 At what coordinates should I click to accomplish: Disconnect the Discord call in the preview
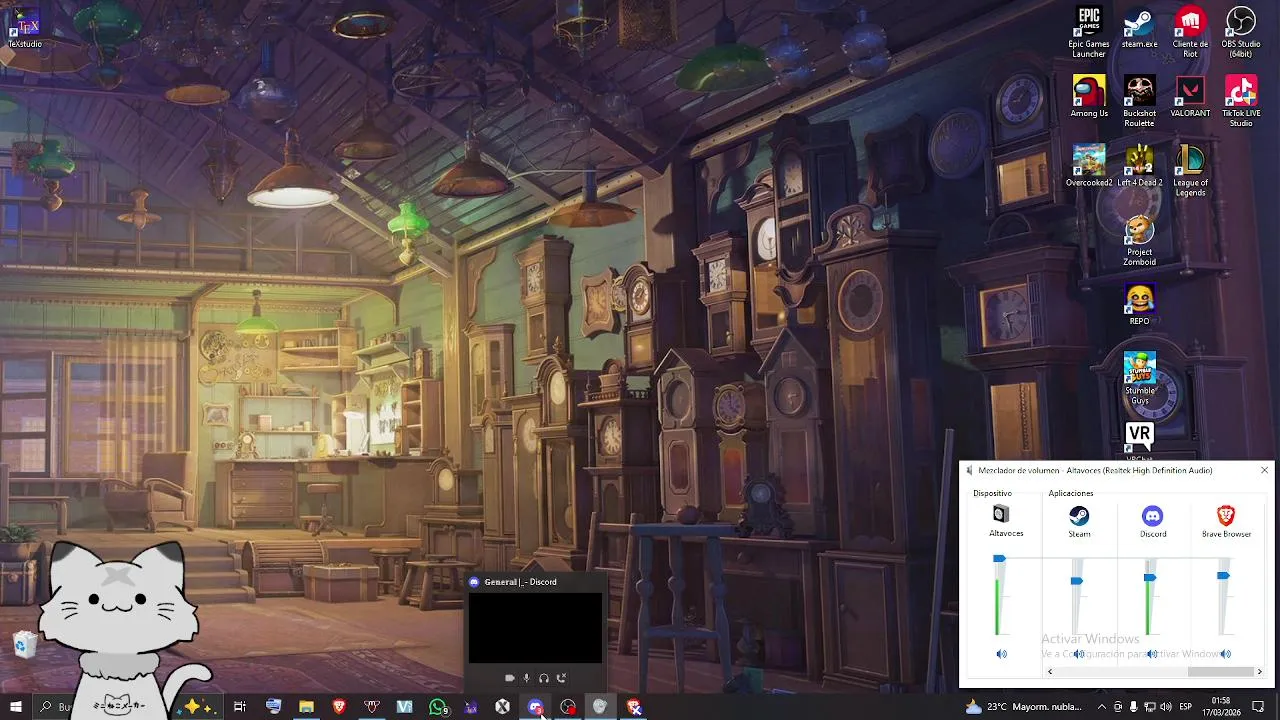tap(561, 678)
